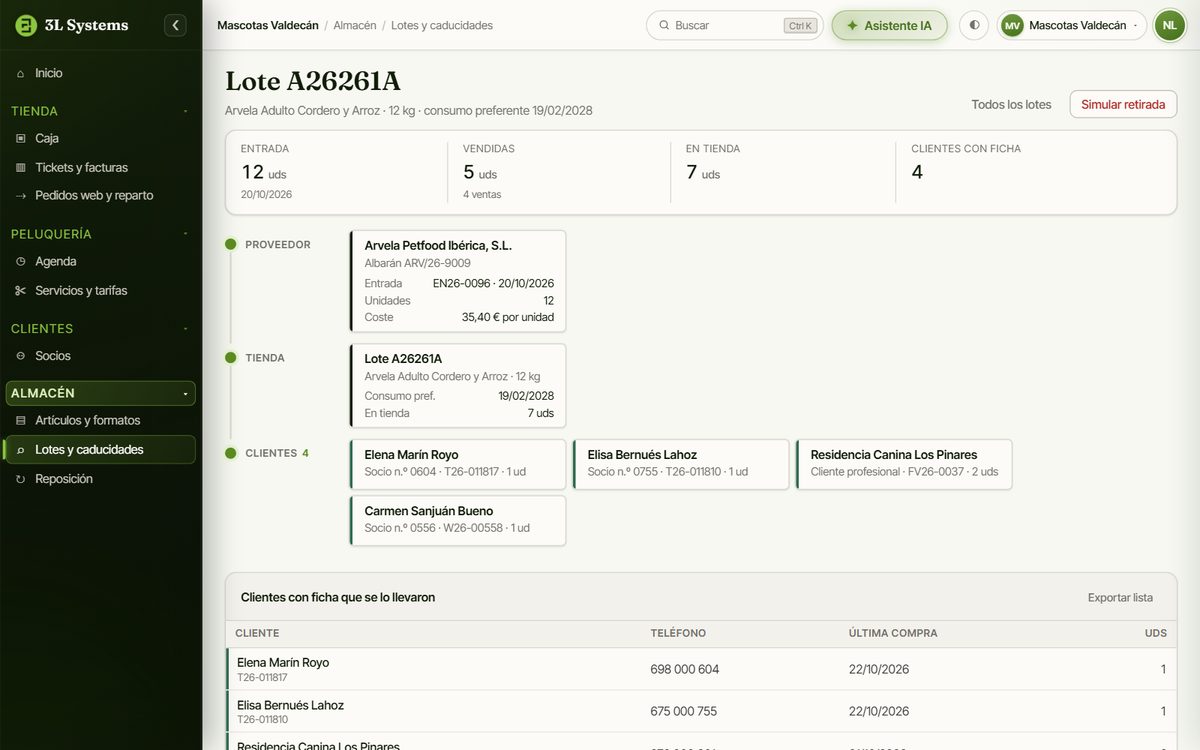Click the 3L Systems logo icon
The width and height of the screenshot is (1200, 750).
coord(26,25)
